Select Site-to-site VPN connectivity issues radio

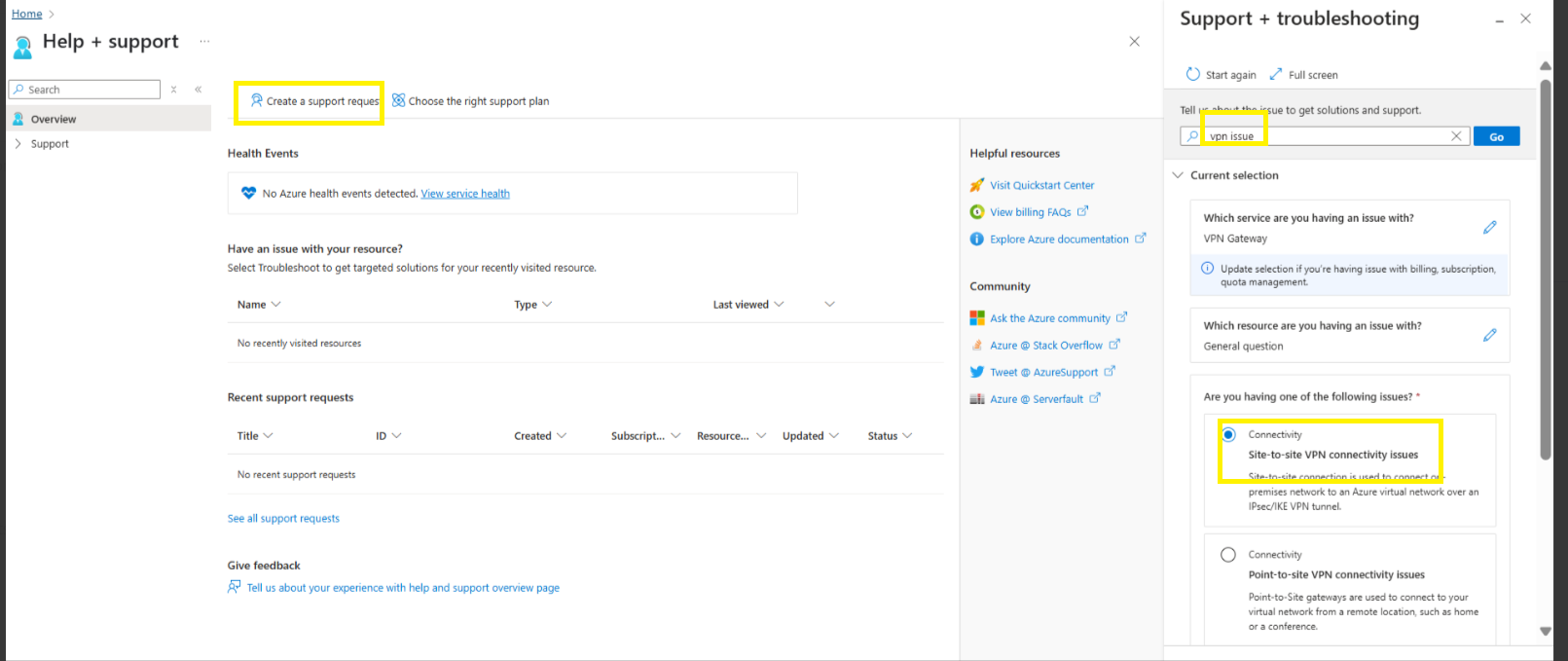click(x=1228, y=435)
